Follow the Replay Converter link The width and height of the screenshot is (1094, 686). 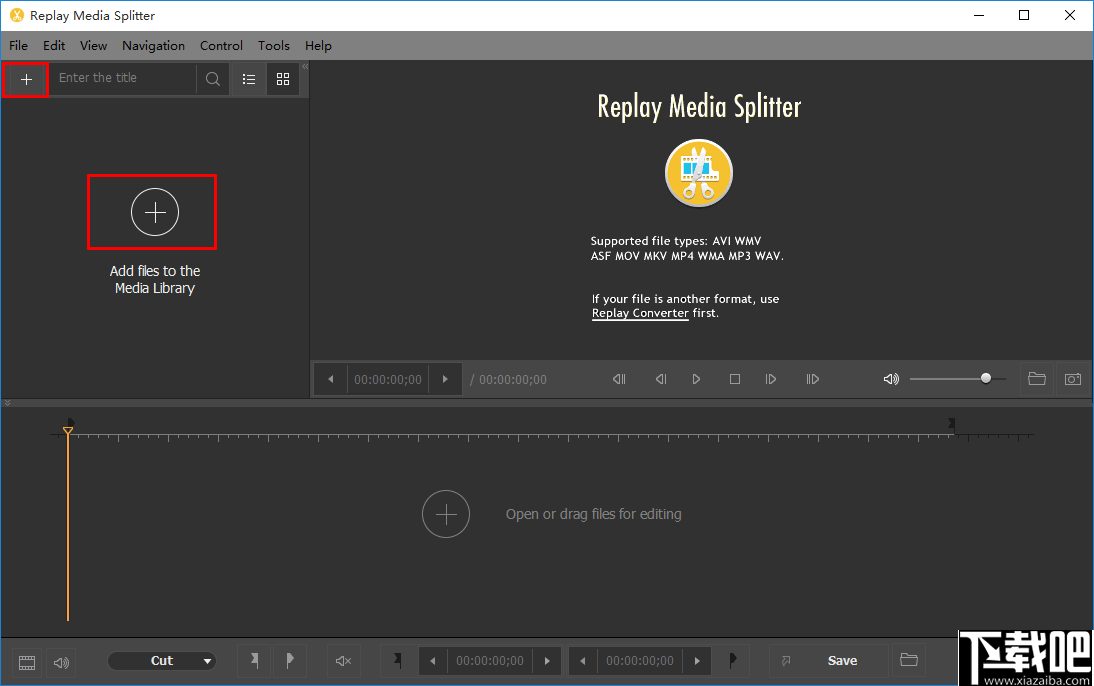click(640, 313)
